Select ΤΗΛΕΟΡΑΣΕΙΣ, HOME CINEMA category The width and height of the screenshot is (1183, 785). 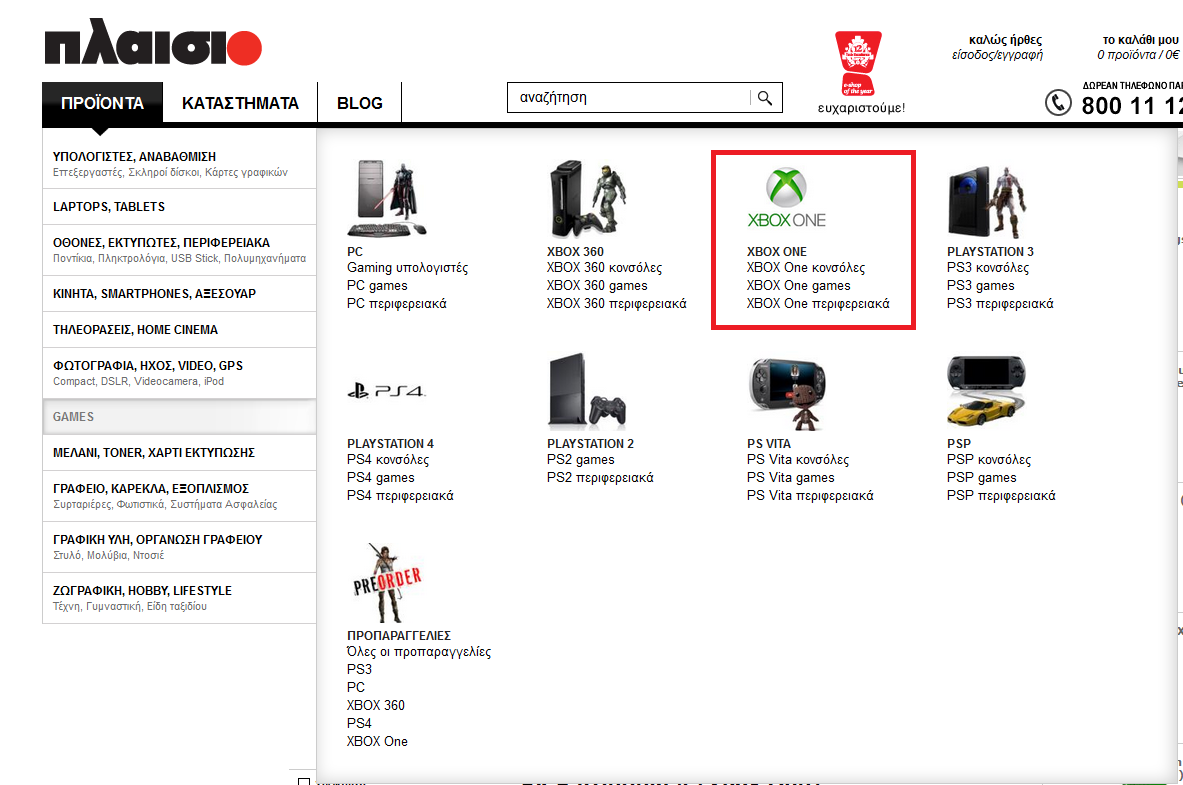(179, 330)
